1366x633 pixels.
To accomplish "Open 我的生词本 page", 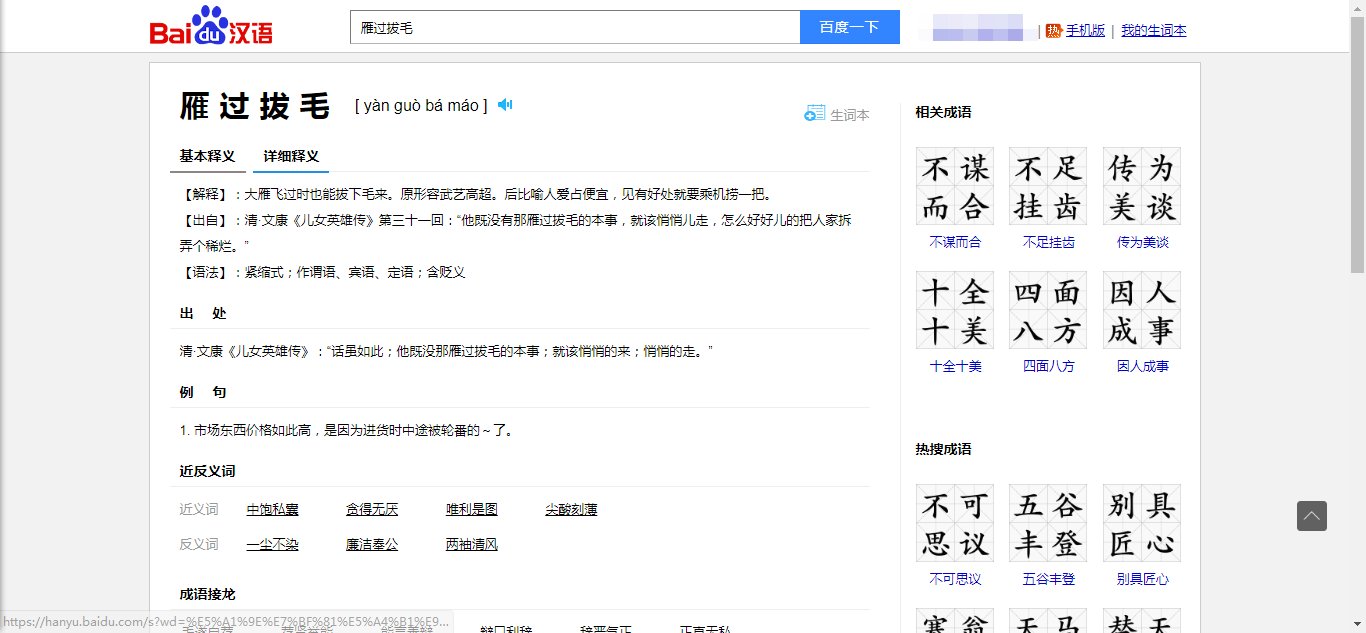I will coord(1153,31).
